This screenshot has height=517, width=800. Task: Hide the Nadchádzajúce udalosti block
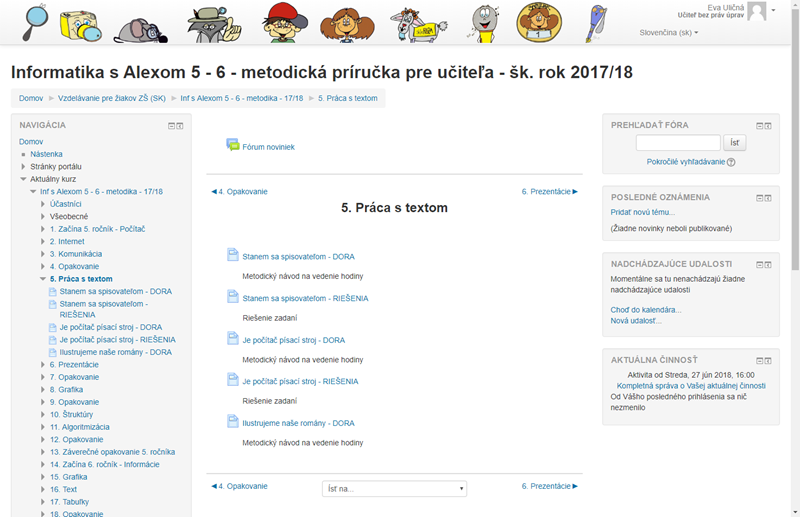coord(759,265)
